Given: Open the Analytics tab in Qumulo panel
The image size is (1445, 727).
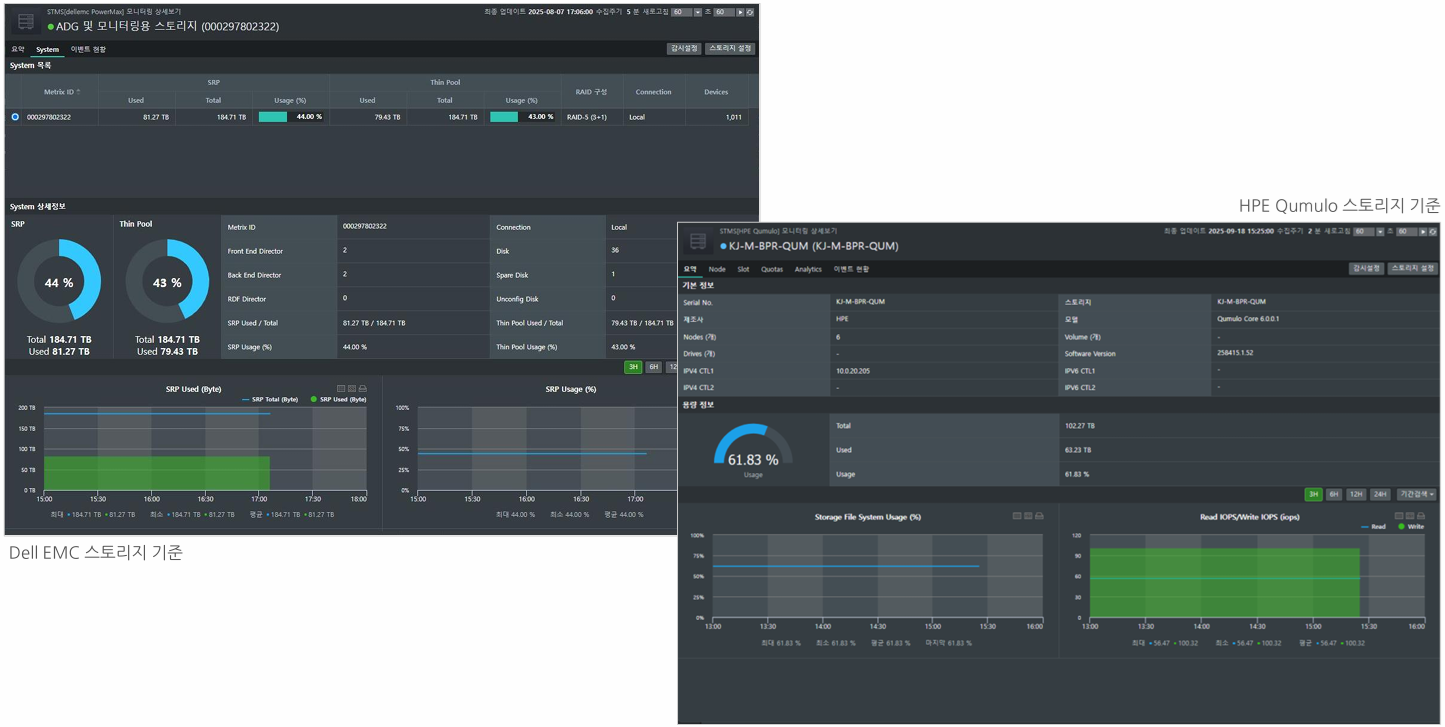Looking at the screenshot, I should pos(808,269).
